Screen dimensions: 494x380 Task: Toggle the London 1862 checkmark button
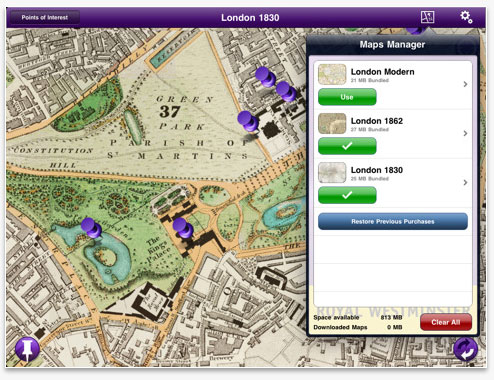click(347, 146)
